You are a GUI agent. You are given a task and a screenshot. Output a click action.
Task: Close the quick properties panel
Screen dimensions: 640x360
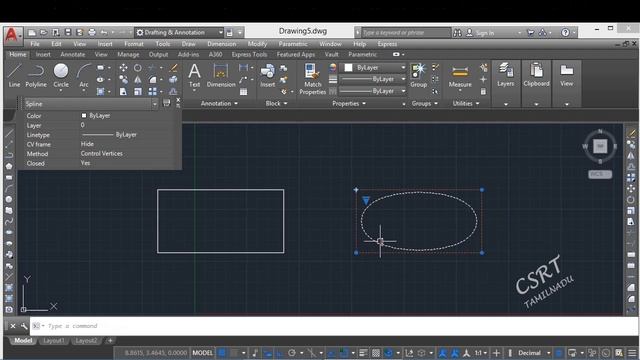(x=178, y=100)
